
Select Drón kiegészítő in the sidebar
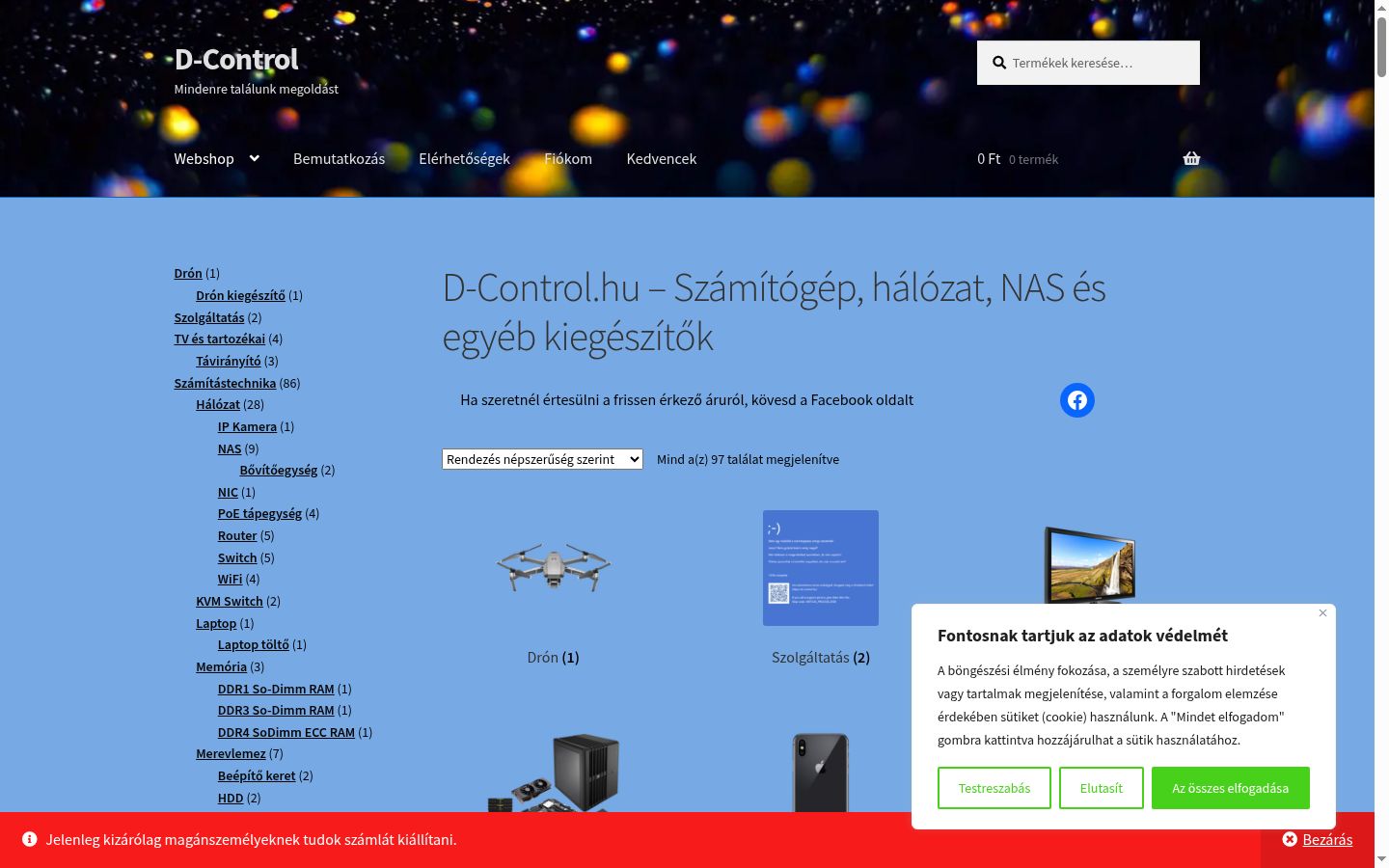point(240,296)
